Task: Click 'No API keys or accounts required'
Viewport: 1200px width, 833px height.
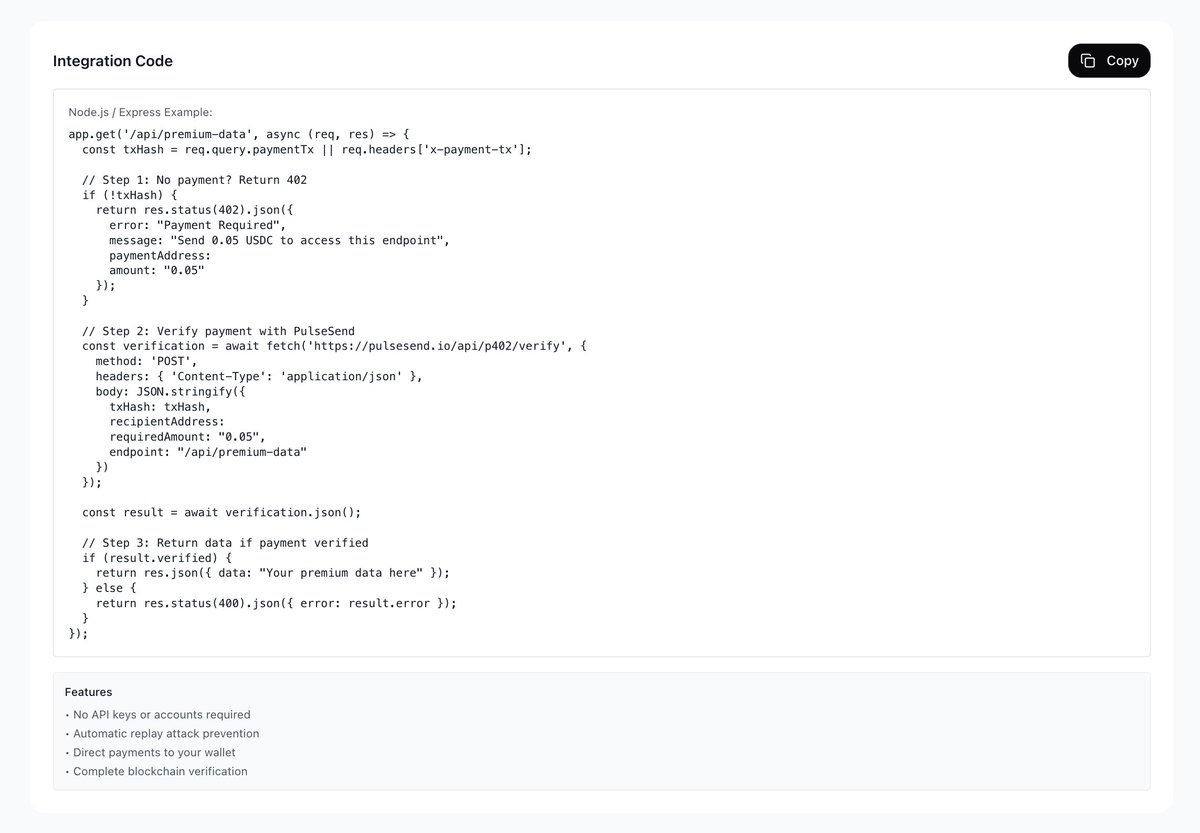Action: pyautogui.click(x=161, y=715)
